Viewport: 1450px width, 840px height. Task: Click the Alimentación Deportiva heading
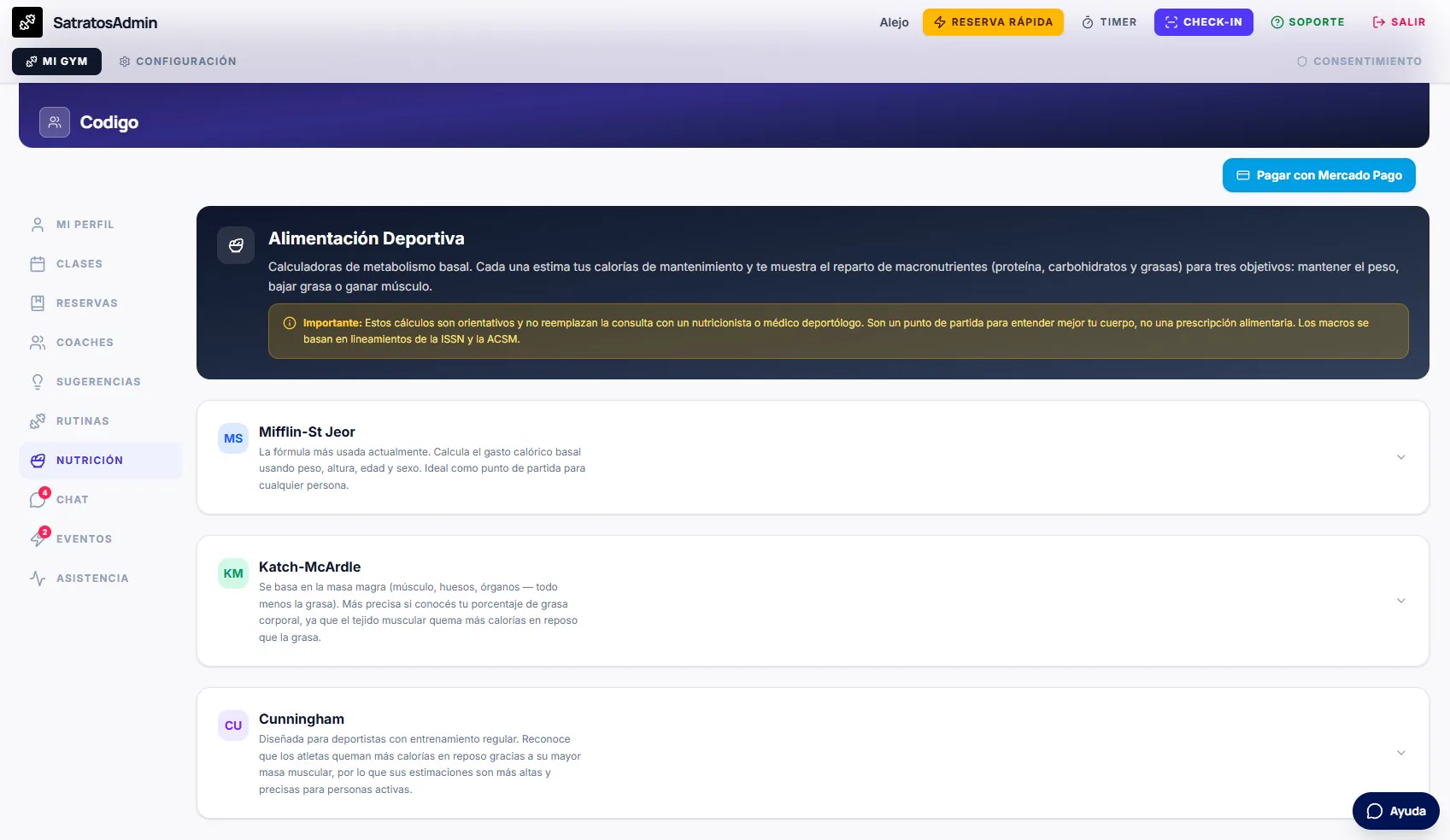tap(367, 238)
